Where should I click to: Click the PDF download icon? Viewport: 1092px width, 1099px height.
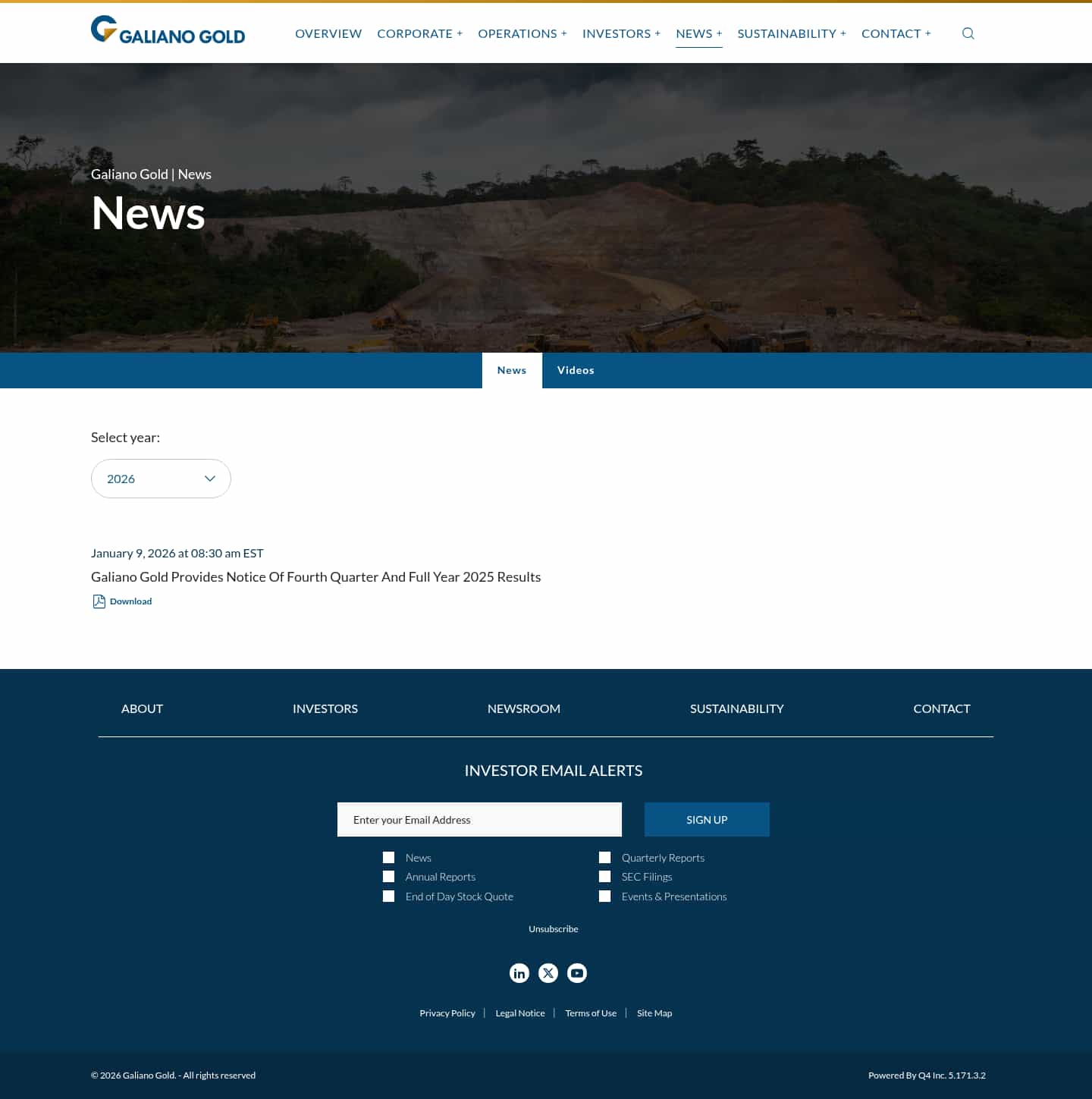click(x=99, y=601)
